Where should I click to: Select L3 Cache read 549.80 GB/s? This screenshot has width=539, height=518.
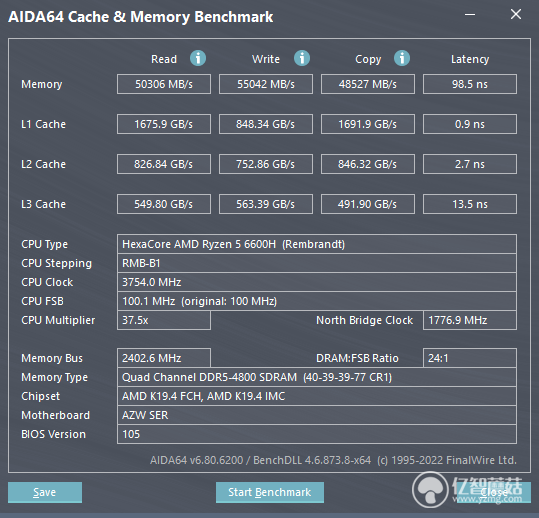(164, 204)
